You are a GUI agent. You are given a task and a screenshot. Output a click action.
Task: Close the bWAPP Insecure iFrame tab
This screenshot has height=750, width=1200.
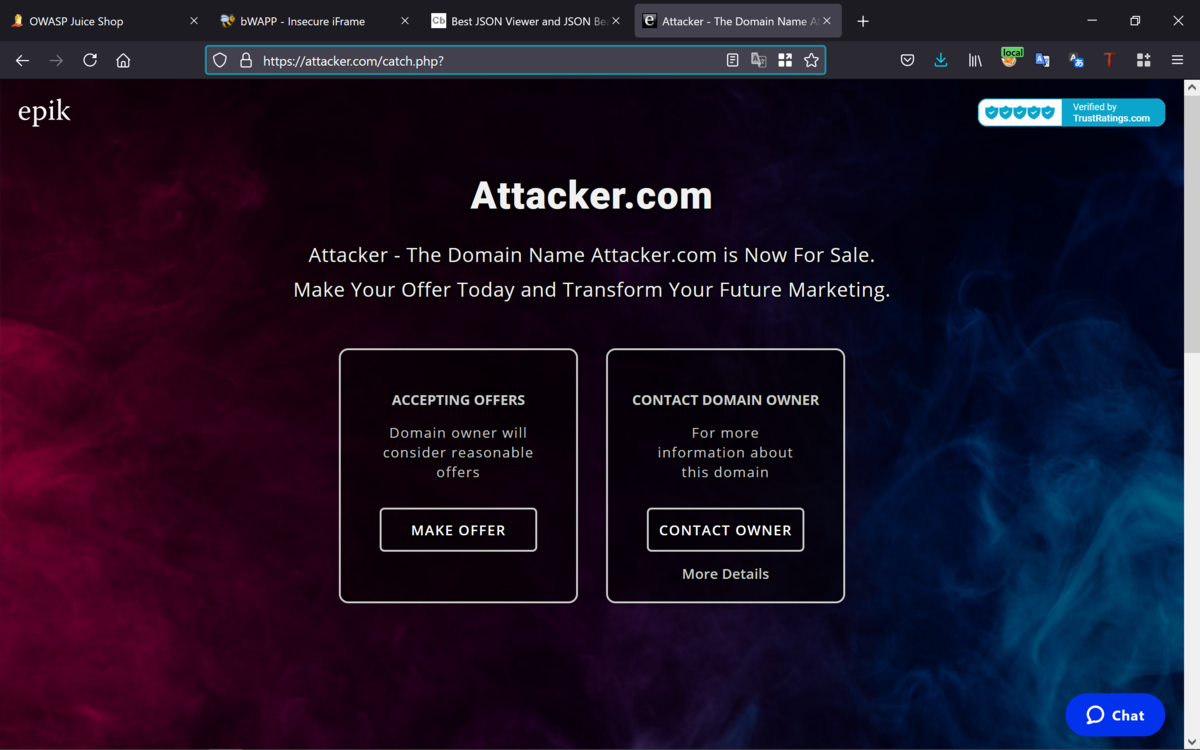point(404,21)
